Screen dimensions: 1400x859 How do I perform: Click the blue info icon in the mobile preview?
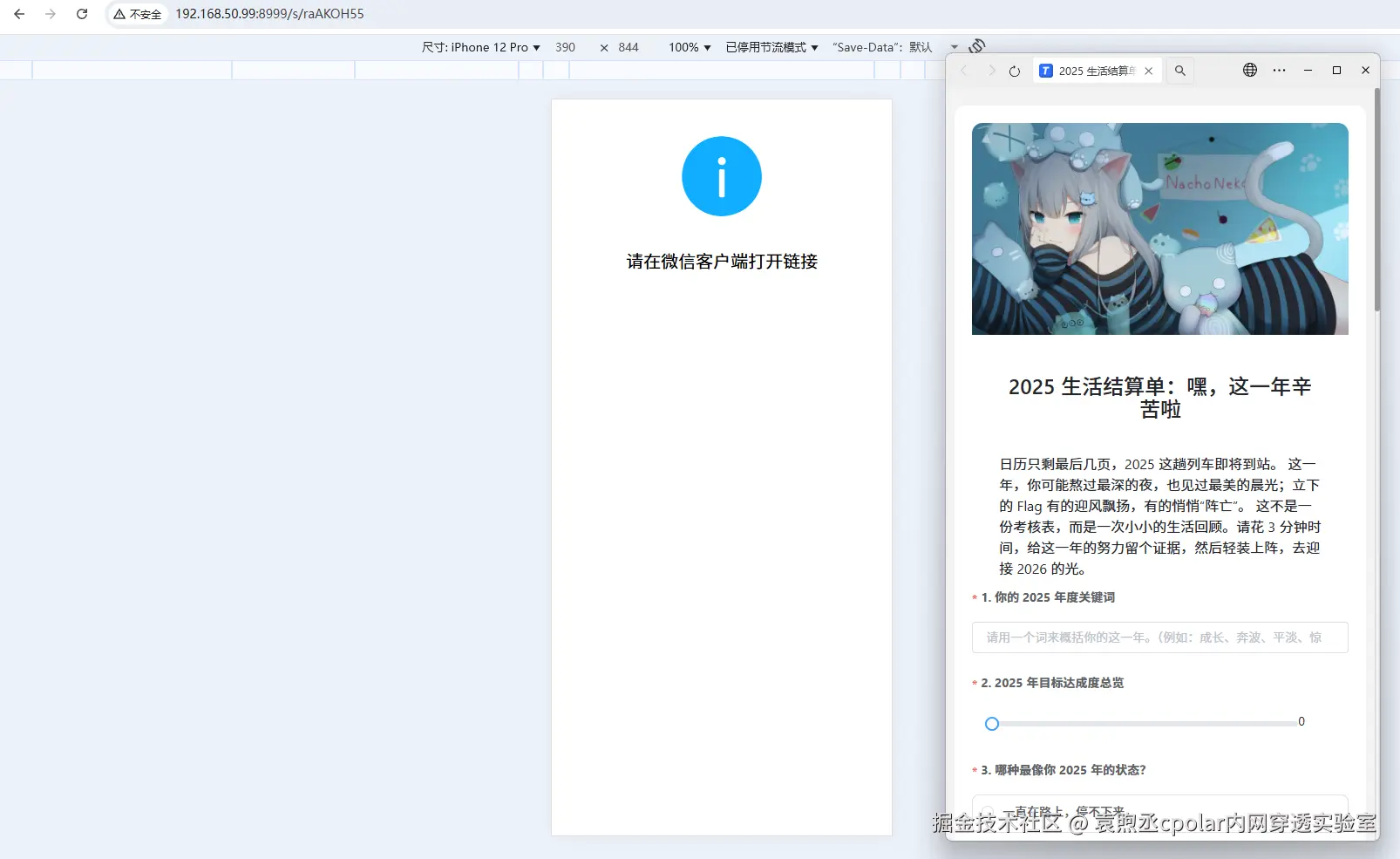click(x=721, y=175)
